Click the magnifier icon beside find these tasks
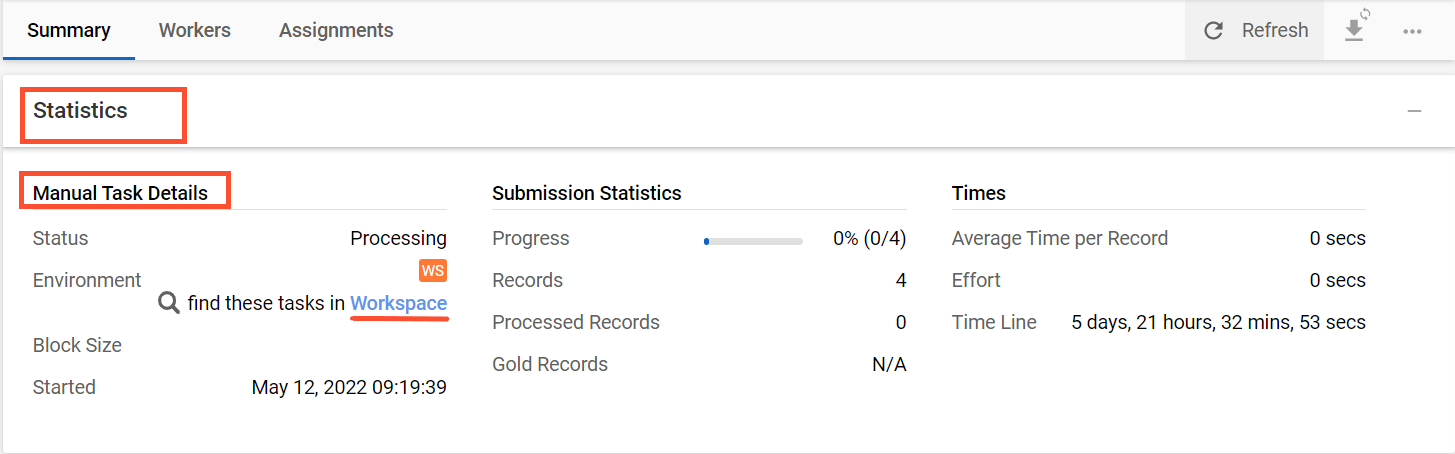 pyautogui.click(x=169, y=303)
